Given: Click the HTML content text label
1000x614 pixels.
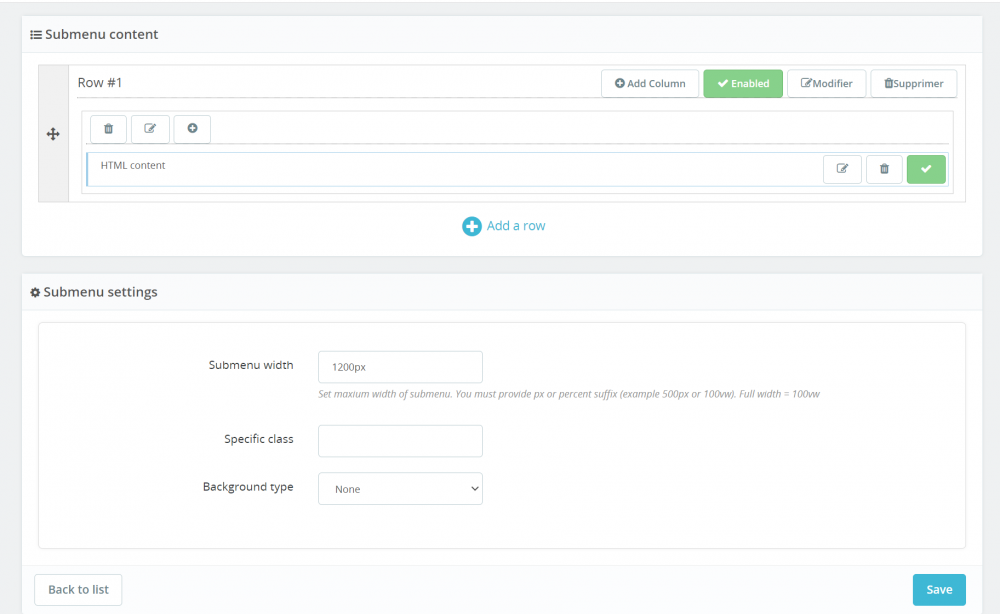Looking at the screenshot, I should [x=133, y=165].
